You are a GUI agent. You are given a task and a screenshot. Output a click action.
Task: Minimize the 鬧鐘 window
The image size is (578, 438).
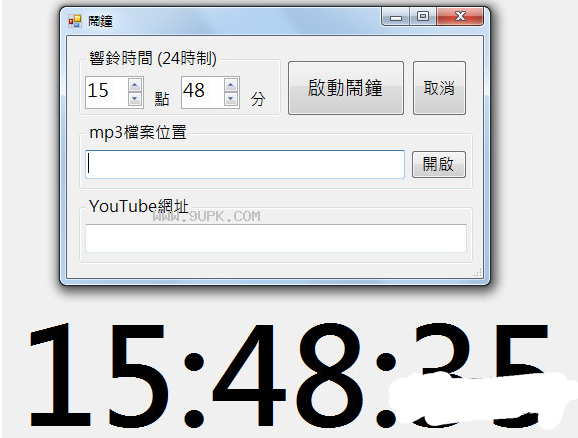tap(396, 17)
